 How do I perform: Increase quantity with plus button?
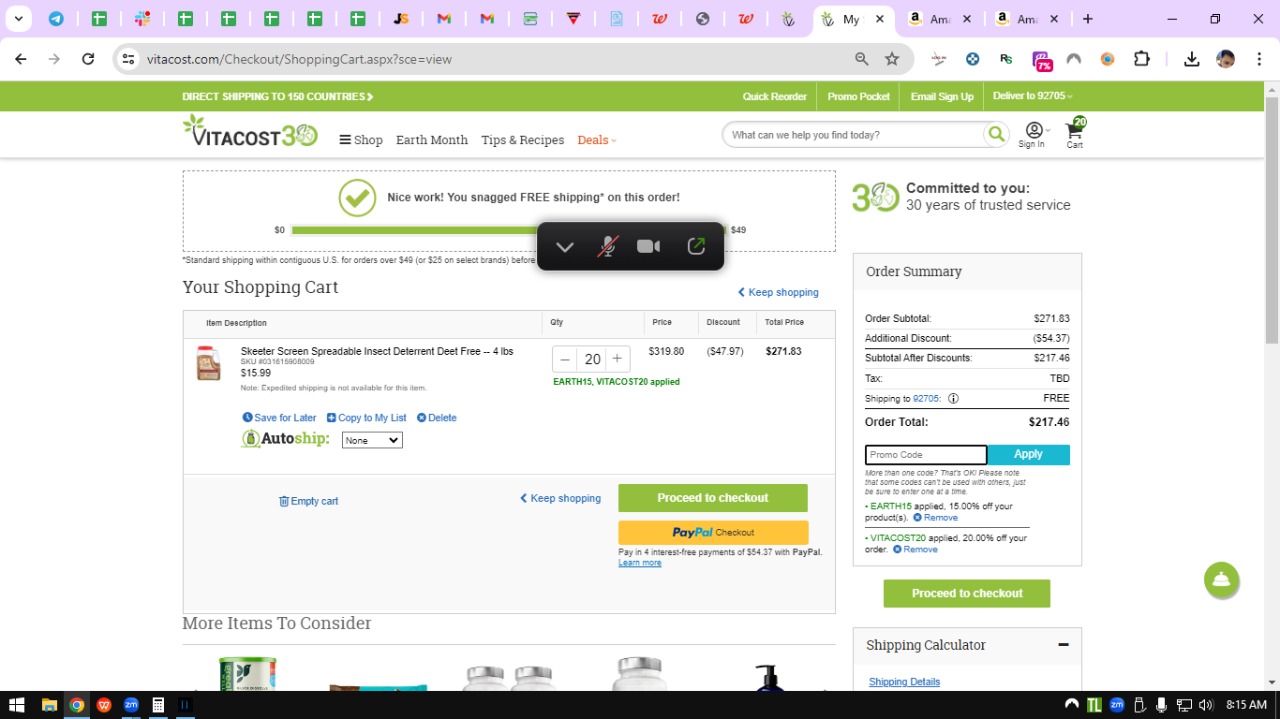(617, 359)
